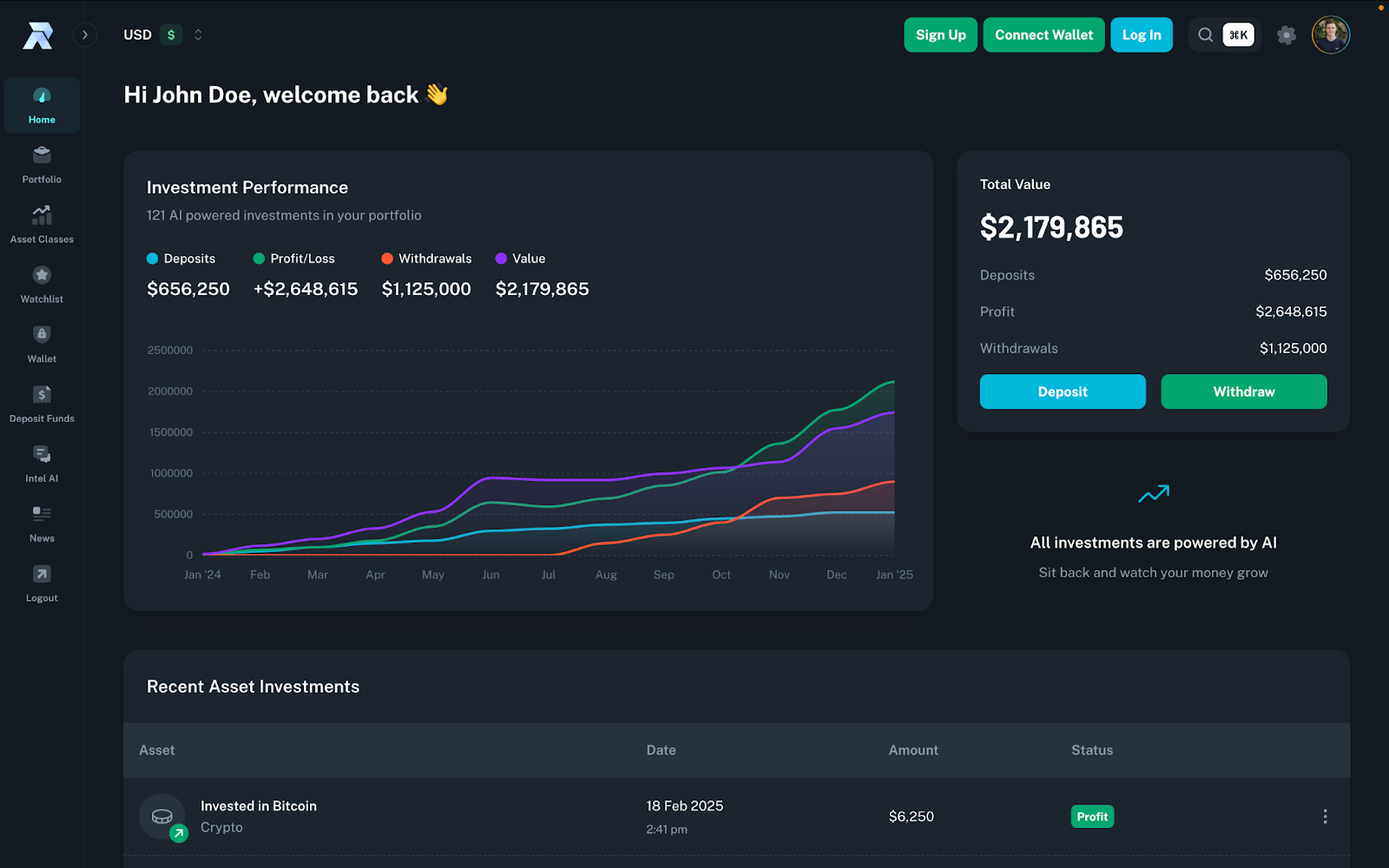The height and width of the screenshot is (868, 1389).
Task: Open the News icon in sidebar
Action: pyautogui.click(x=42, y=514)
